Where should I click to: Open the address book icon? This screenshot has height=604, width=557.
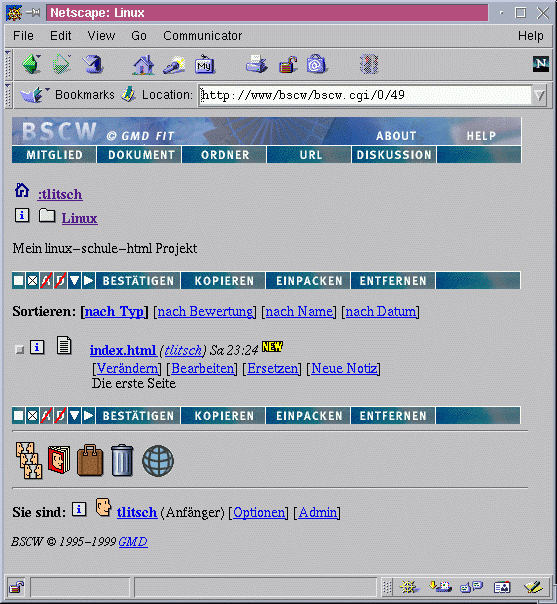(x=59, y=460)
